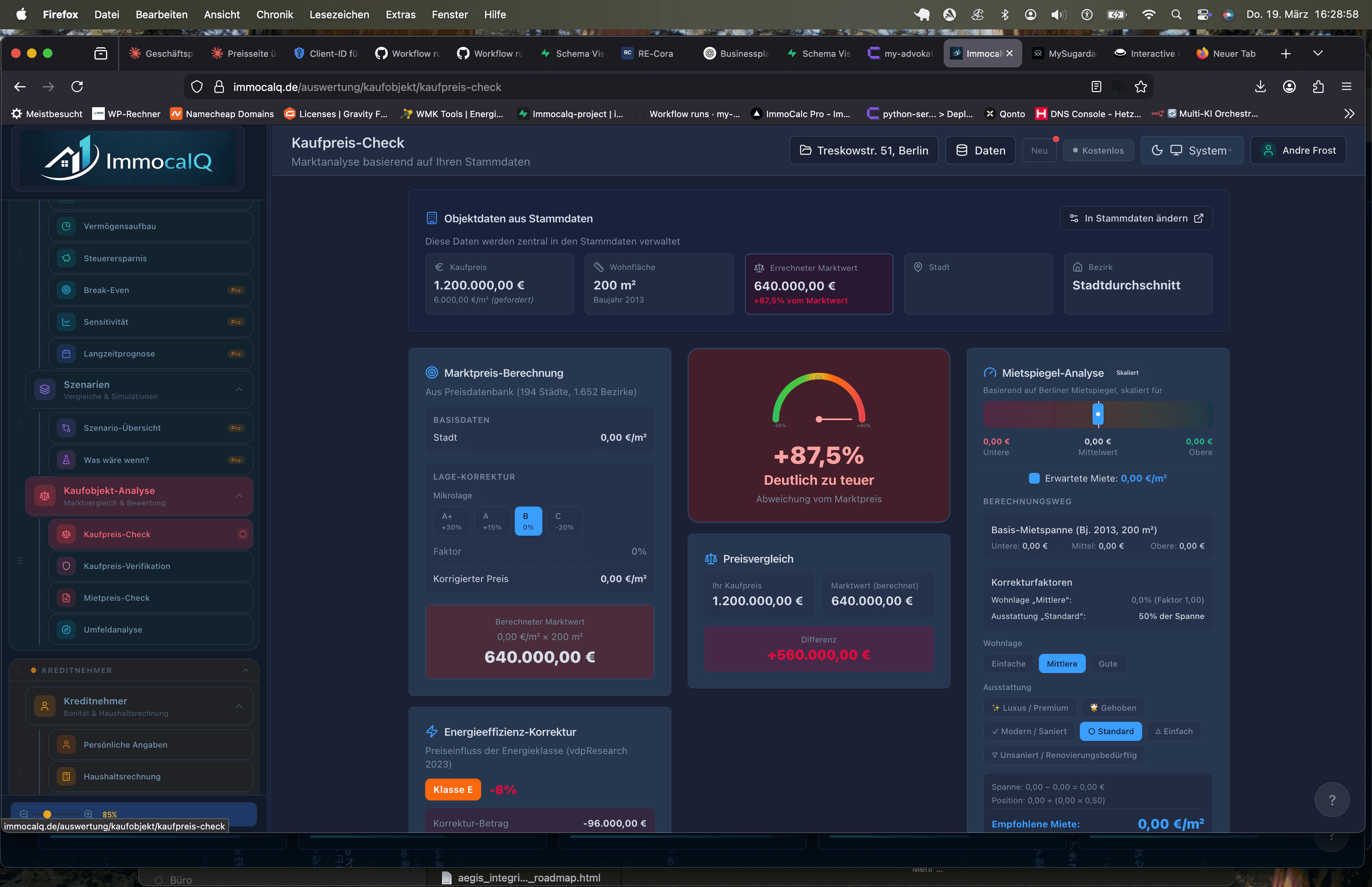Select Mikrolage option B (0%)
This screenshot has height=887, width=1372.
pos(528,521)
